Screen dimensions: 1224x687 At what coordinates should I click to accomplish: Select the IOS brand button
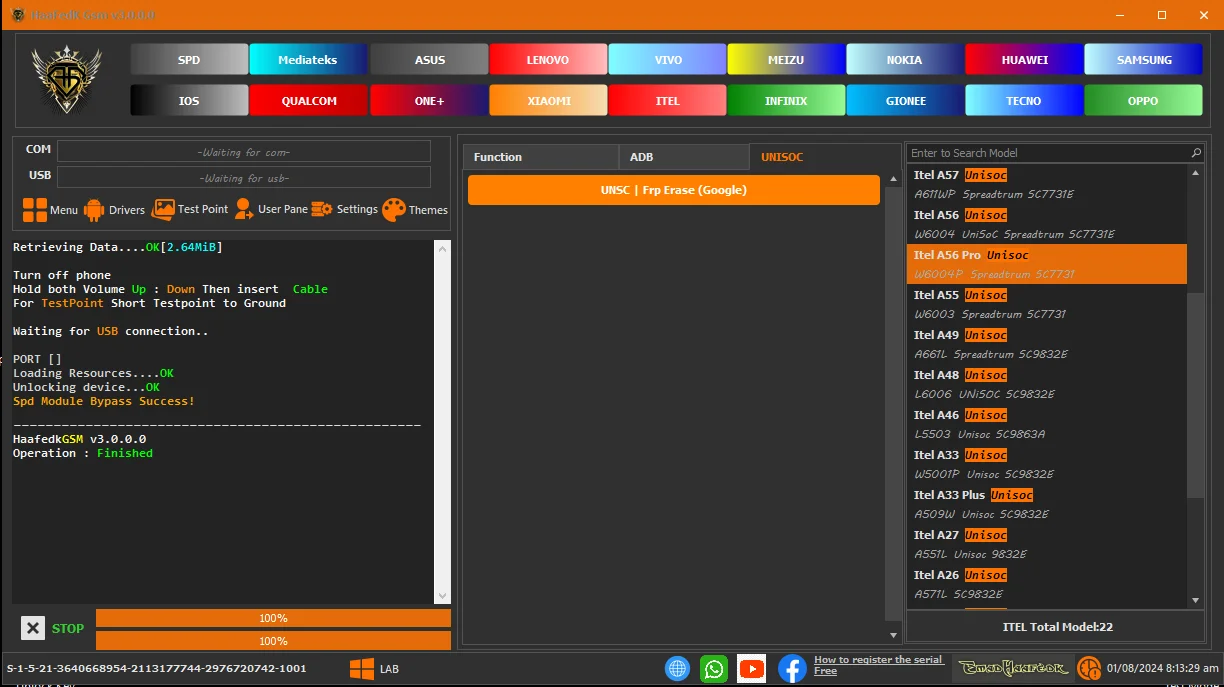point(189,101)
